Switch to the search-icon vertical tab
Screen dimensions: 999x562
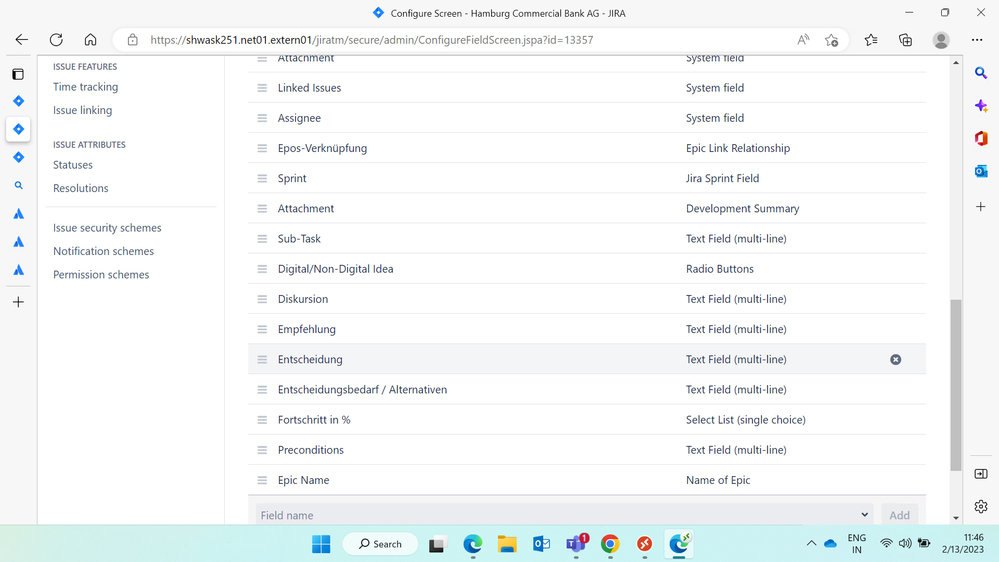click(x=18, y=185)
